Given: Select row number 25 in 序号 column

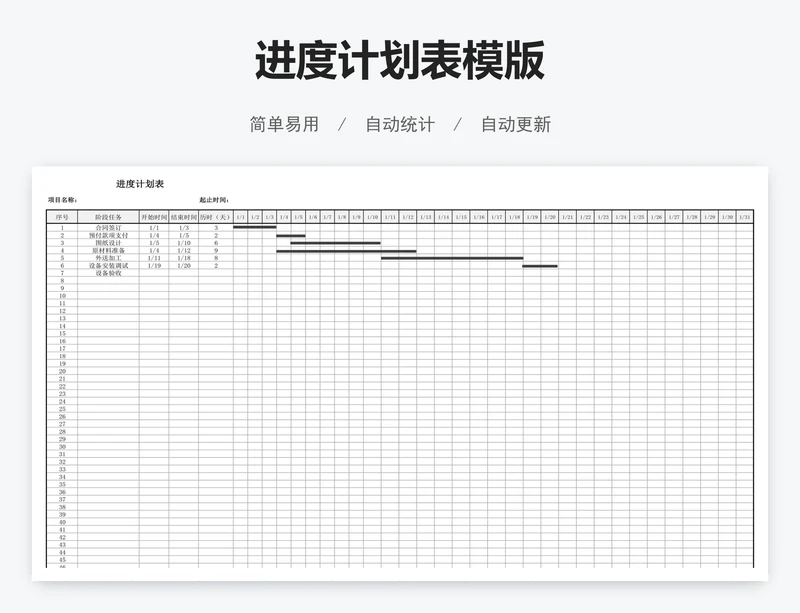Looking at the screenshot, I should tap(62, 409).
